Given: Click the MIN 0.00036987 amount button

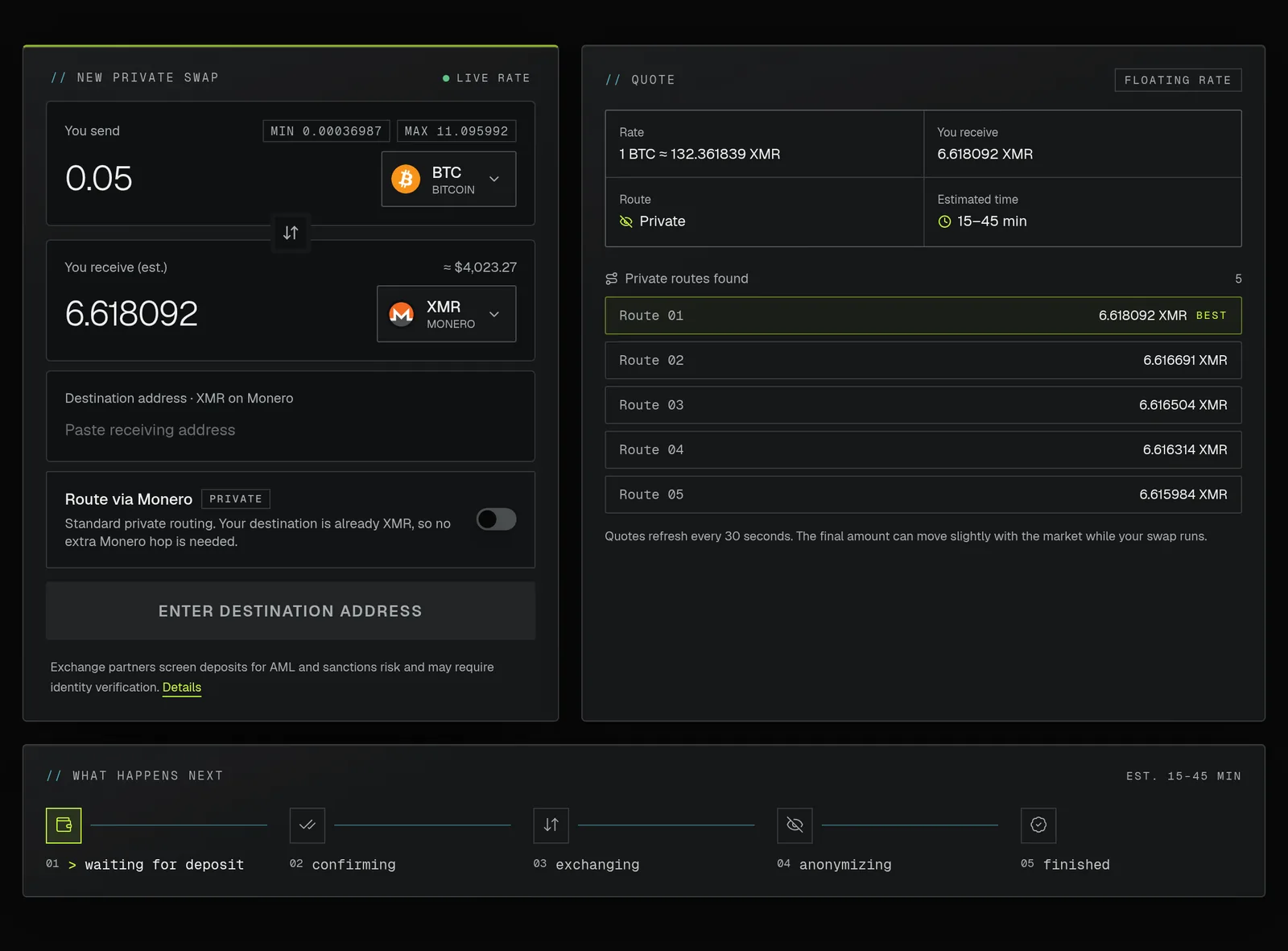Looking at the screenshot, I should [327, 131].
